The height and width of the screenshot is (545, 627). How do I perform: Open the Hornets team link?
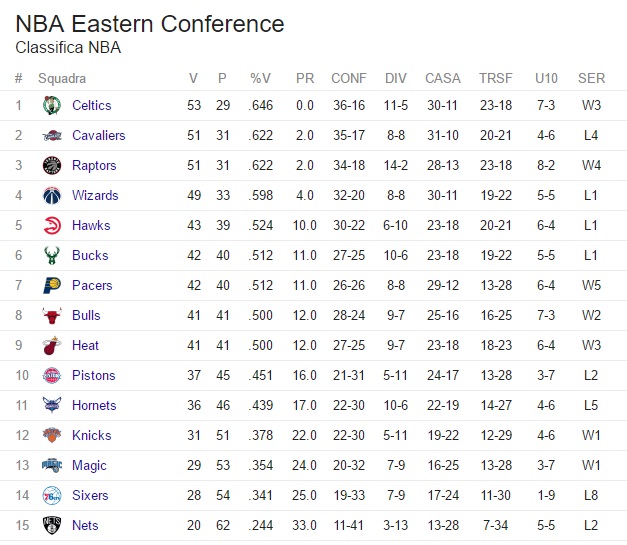pyautogui.click(x=94, y=405)
